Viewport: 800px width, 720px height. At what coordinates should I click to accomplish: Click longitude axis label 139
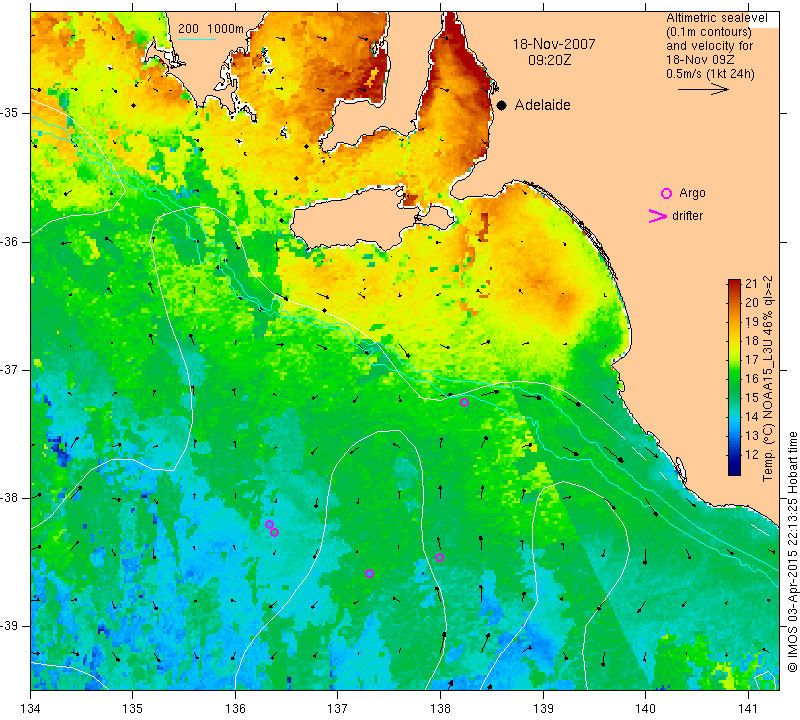(x=543, y=709)
